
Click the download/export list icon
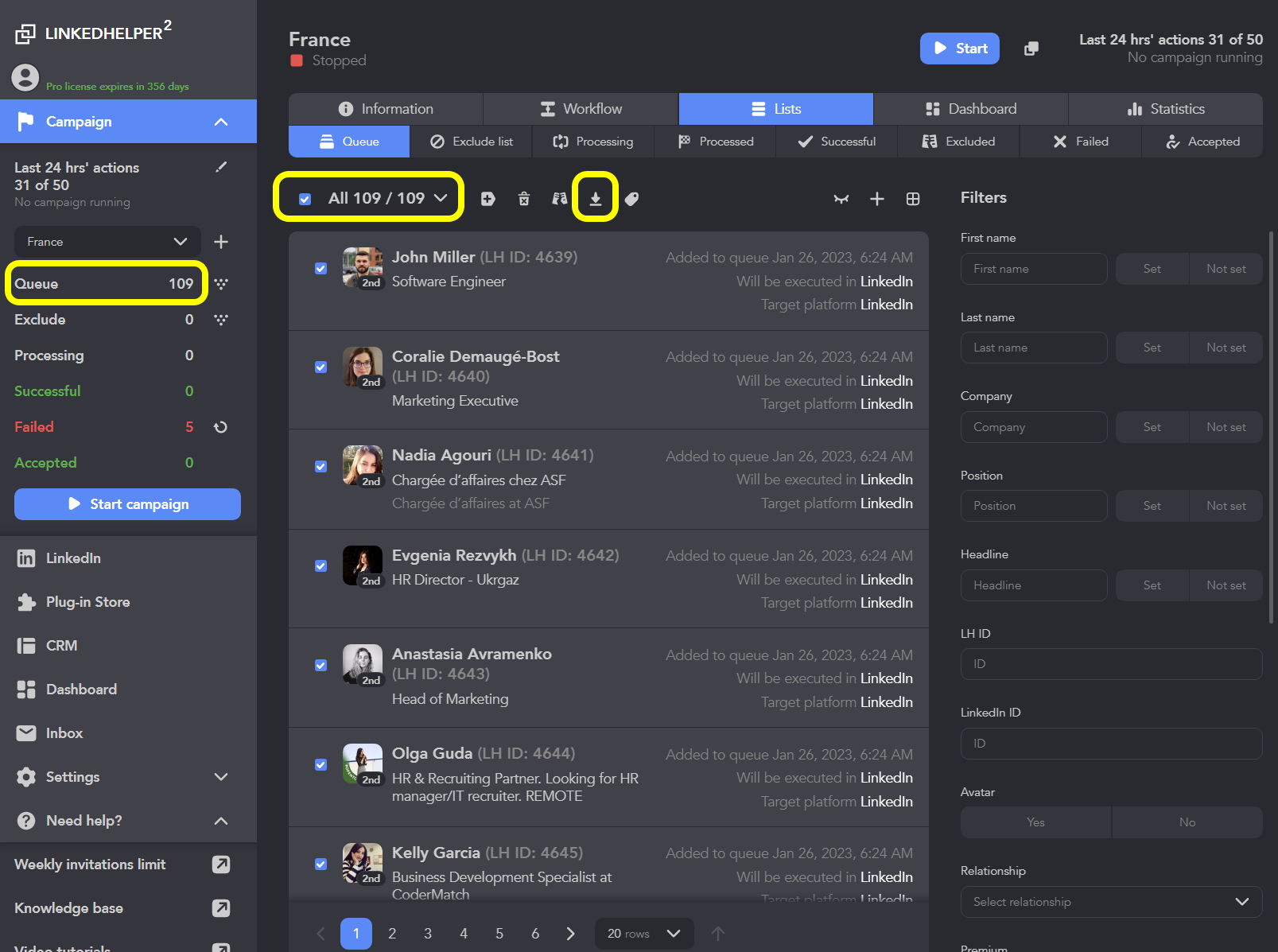[x=595, y=199]
